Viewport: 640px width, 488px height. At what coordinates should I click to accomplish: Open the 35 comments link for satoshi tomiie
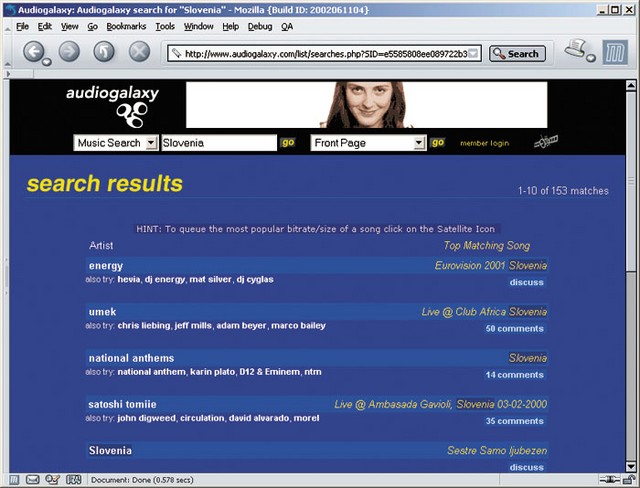(x=514, y=421)
